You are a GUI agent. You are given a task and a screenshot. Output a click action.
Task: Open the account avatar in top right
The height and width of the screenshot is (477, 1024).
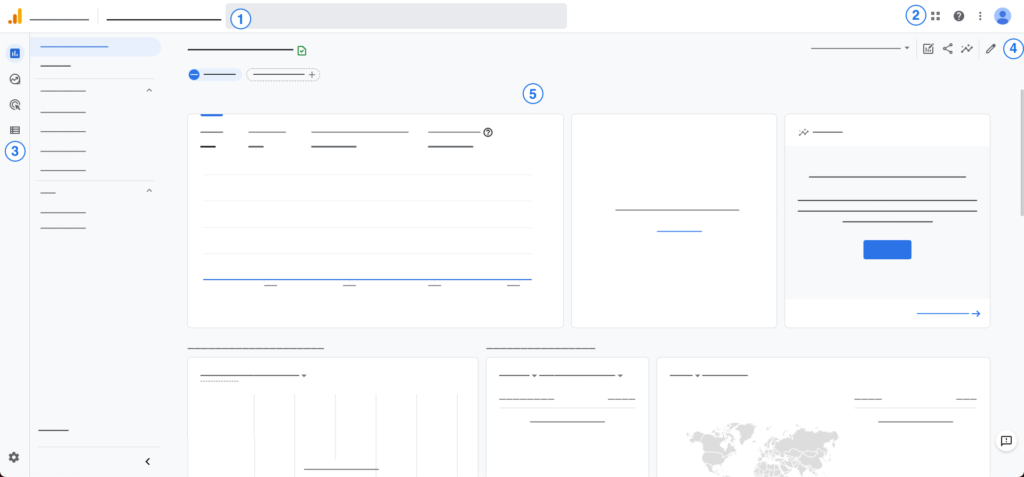pyautogui.click(x=1003, y=16)
